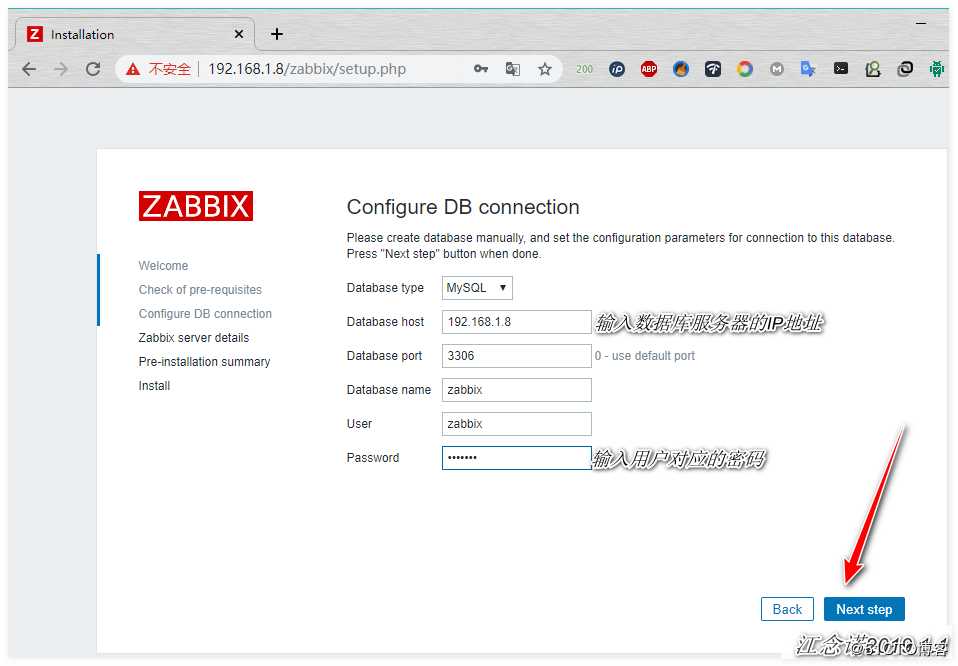This screenshot has width=958, height=666.
Task: Click the not-secure warning triangle icon
Action: [x=133, y=69]
